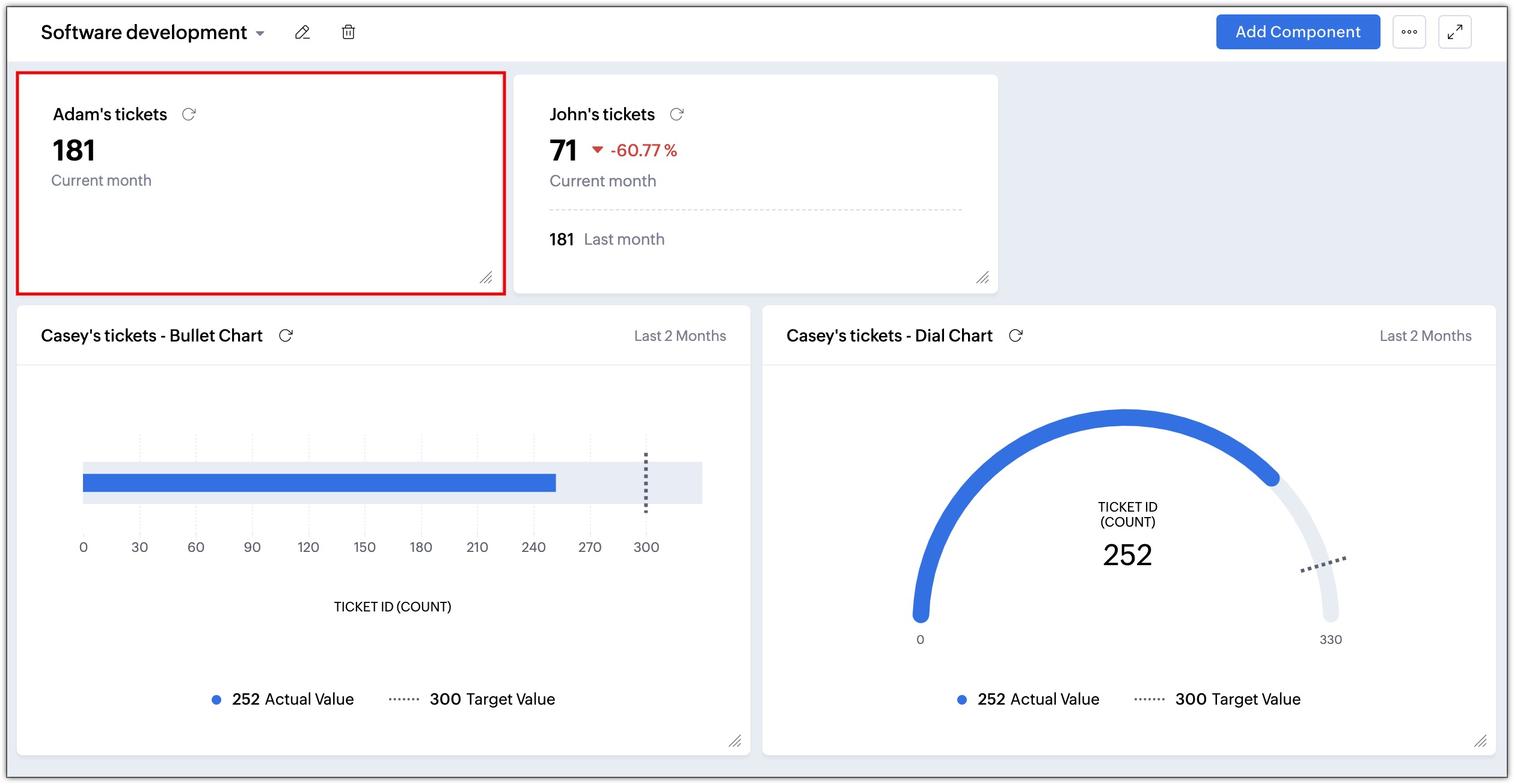Refresh the John's tickets component
The image size is (1514, 784).
click(x=676, y=114)
